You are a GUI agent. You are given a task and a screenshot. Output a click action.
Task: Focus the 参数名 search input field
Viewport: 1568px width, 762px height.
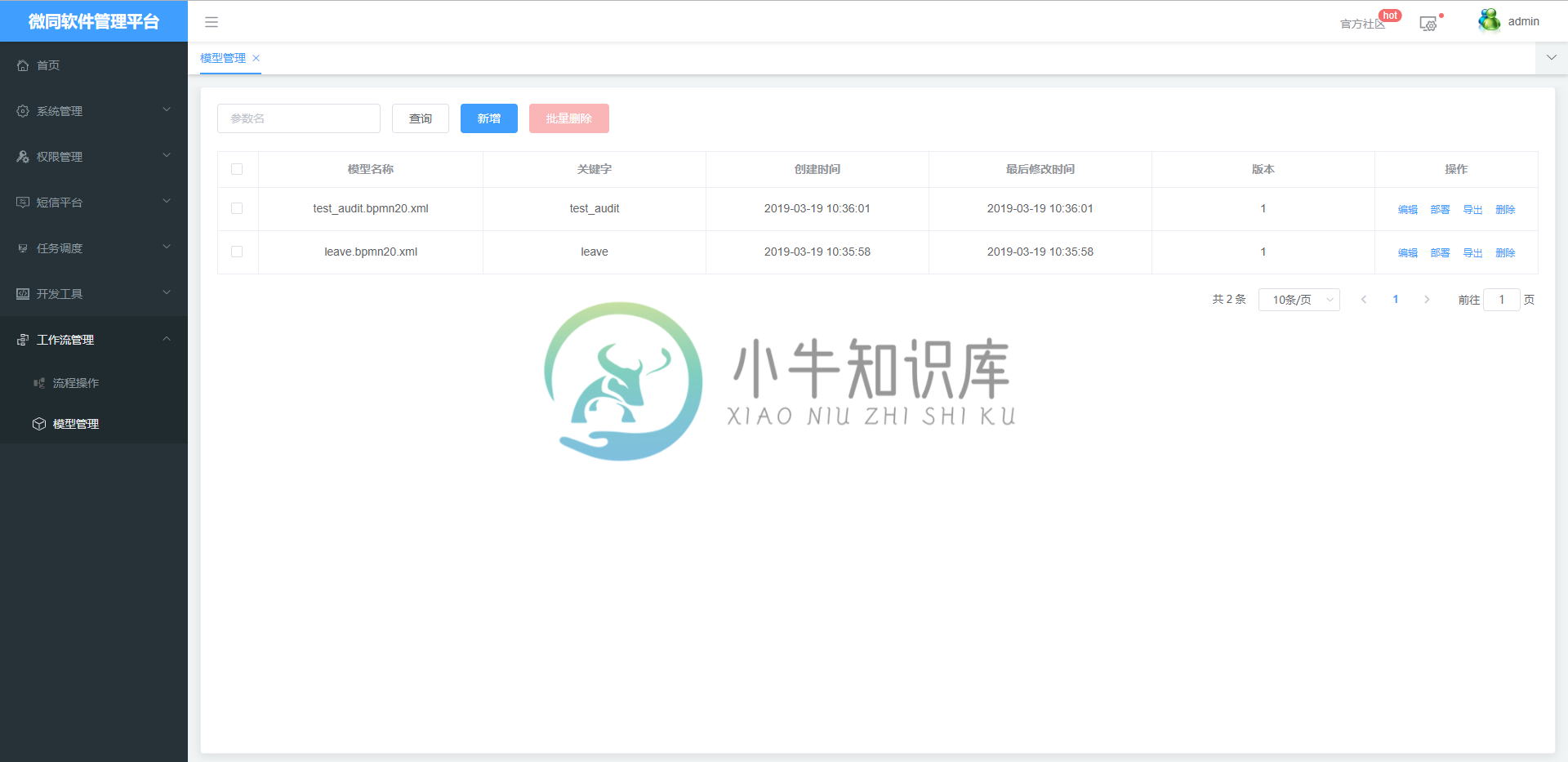pyautogui.click(x=299, y=118)
